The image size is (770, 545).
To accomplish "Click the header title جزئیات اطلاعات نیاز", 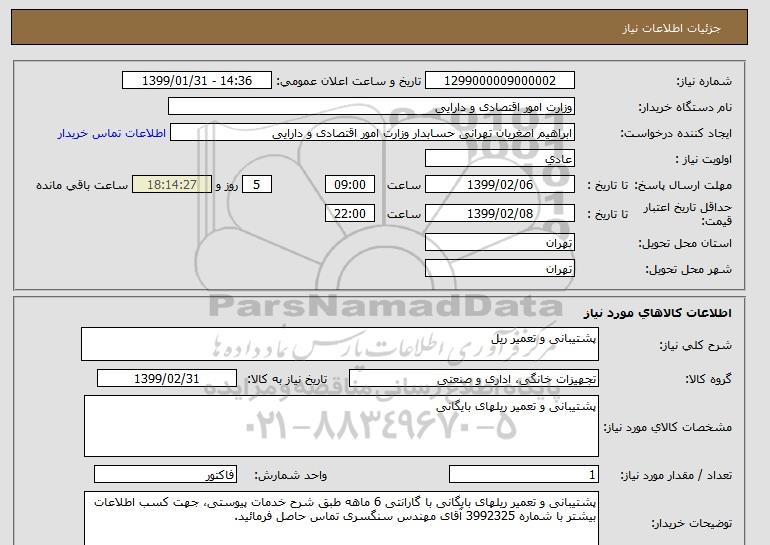I will pyautogui.click(x=671, y=28).
